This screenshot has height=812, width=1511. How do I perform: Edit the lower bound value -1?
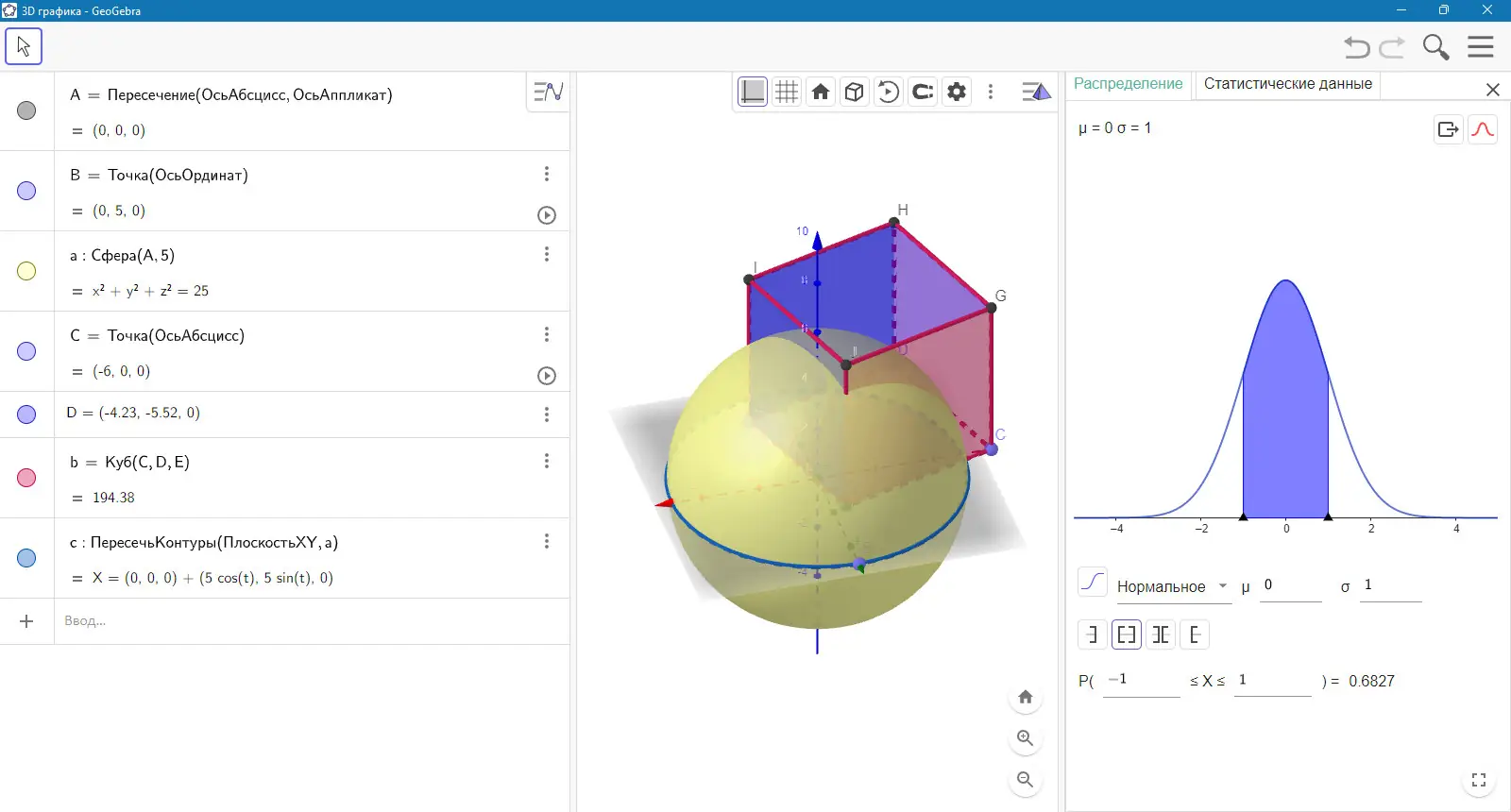click(1141, 681)
